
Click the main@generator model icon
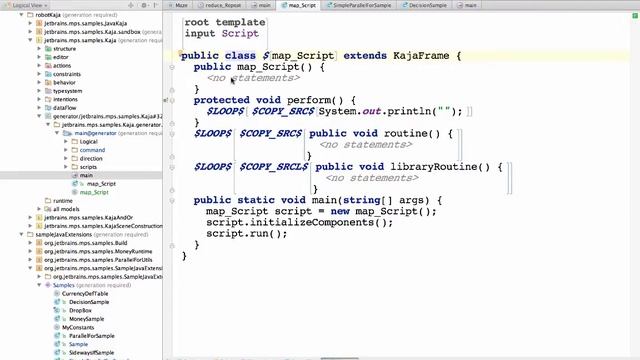(67, 133)
